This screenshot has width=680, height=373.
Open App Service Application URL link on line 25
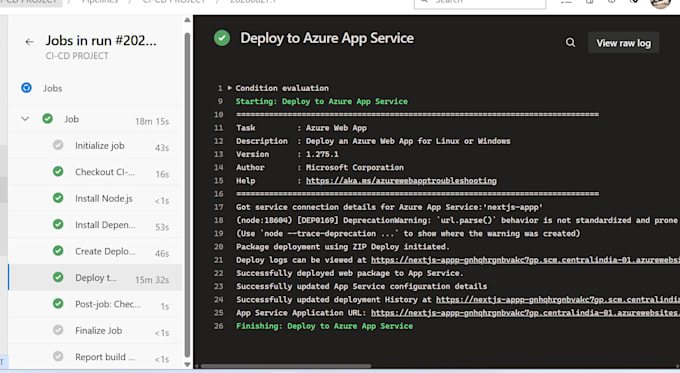point(525,313)
